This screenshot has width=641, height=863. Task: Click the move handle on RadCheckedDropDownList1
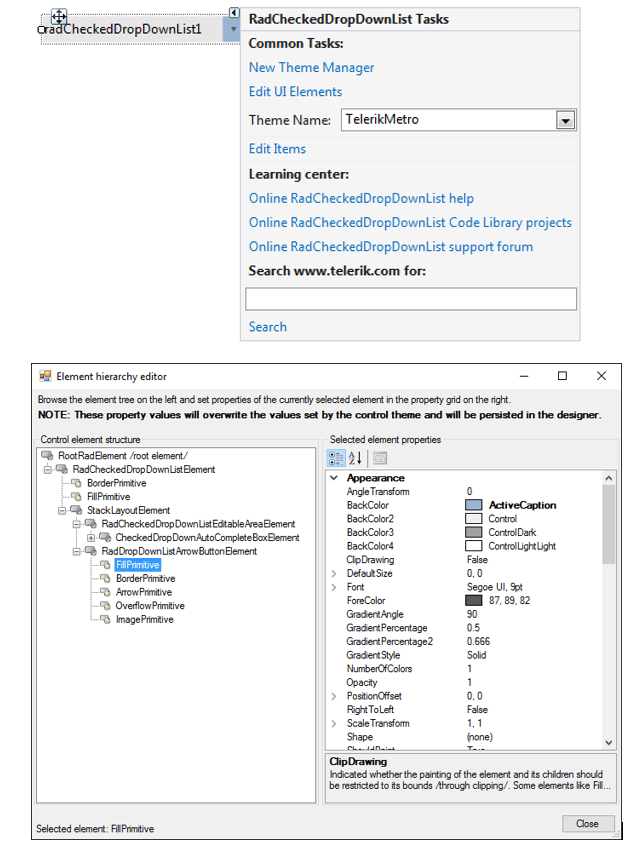tap(60, 17)
